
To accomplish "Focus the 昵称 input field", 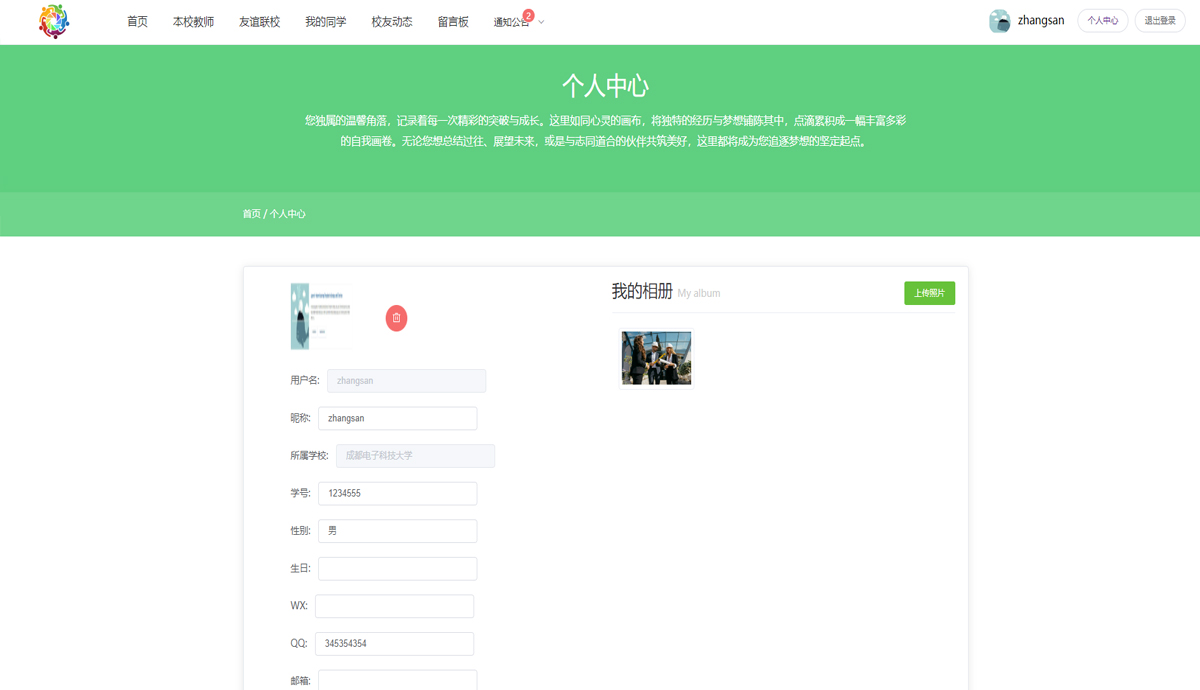I will tap(397, 418).
